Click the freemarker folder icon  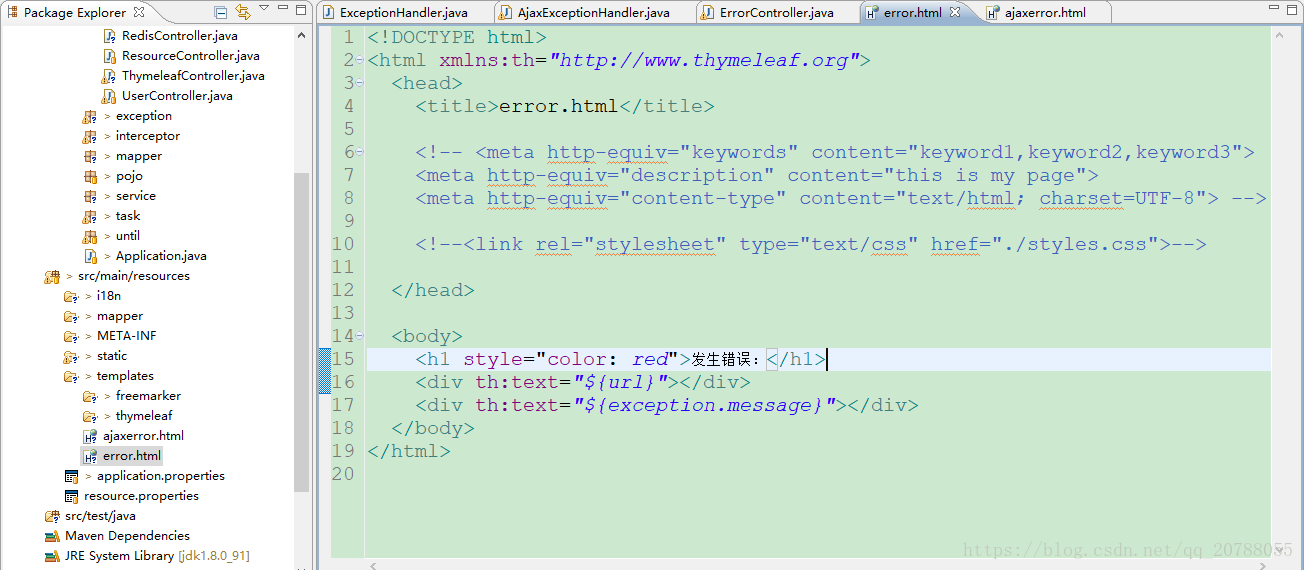coord(91,396)
